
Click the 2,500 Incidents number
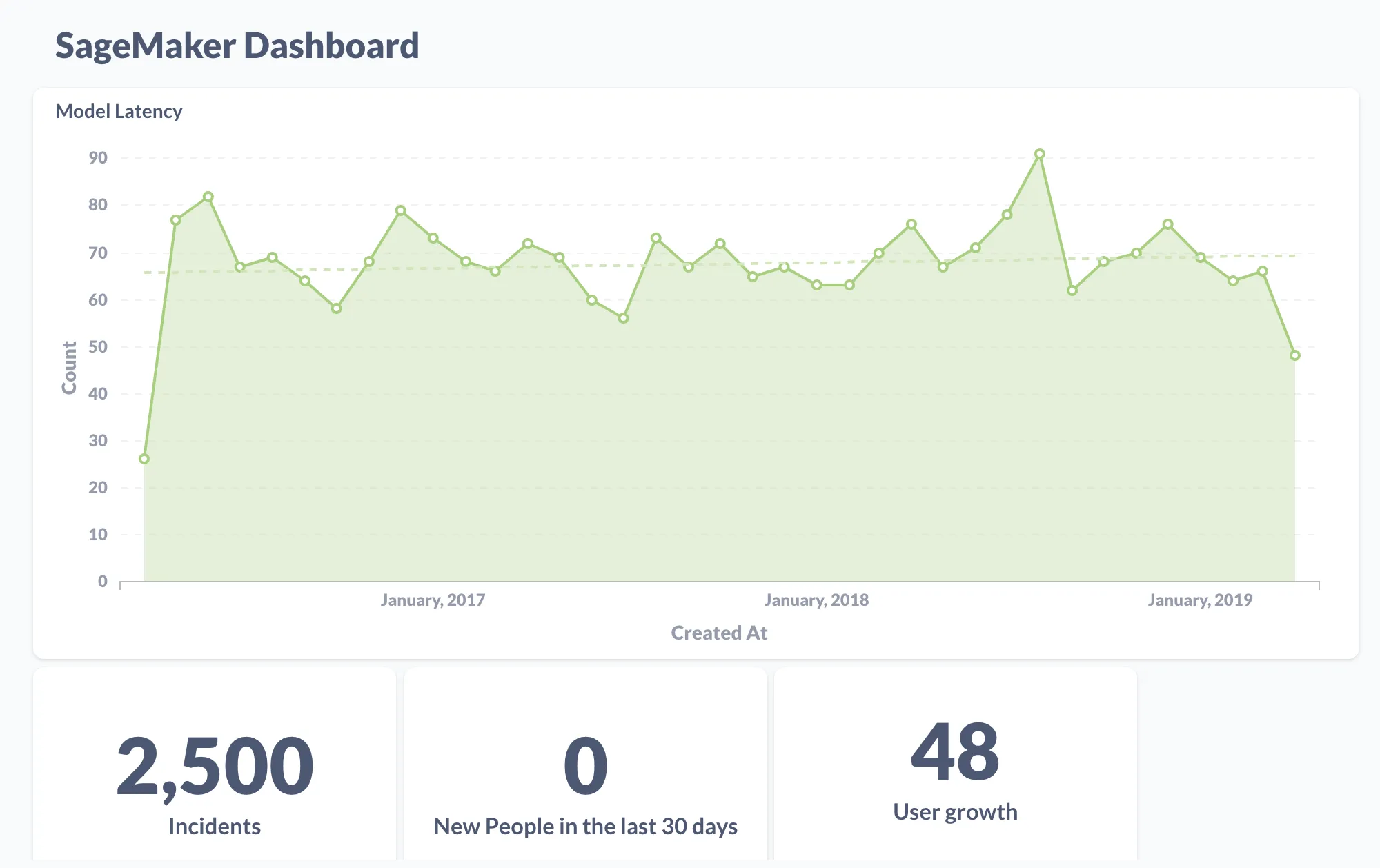pos(215,766)
